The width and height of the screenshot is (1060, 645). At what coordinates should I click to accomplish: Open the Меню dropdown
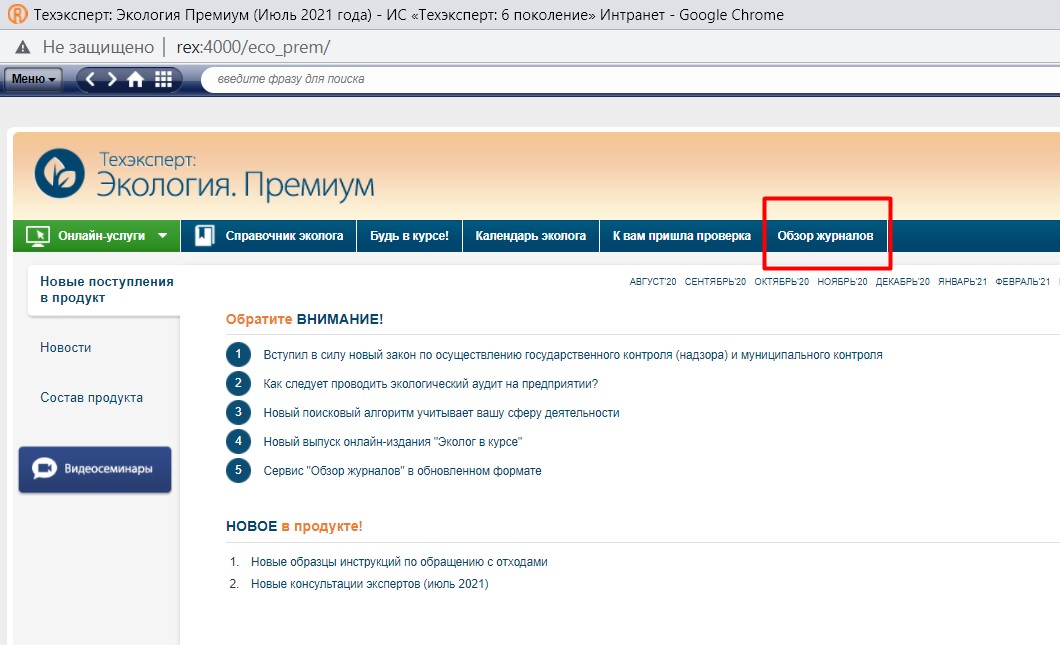33,79
